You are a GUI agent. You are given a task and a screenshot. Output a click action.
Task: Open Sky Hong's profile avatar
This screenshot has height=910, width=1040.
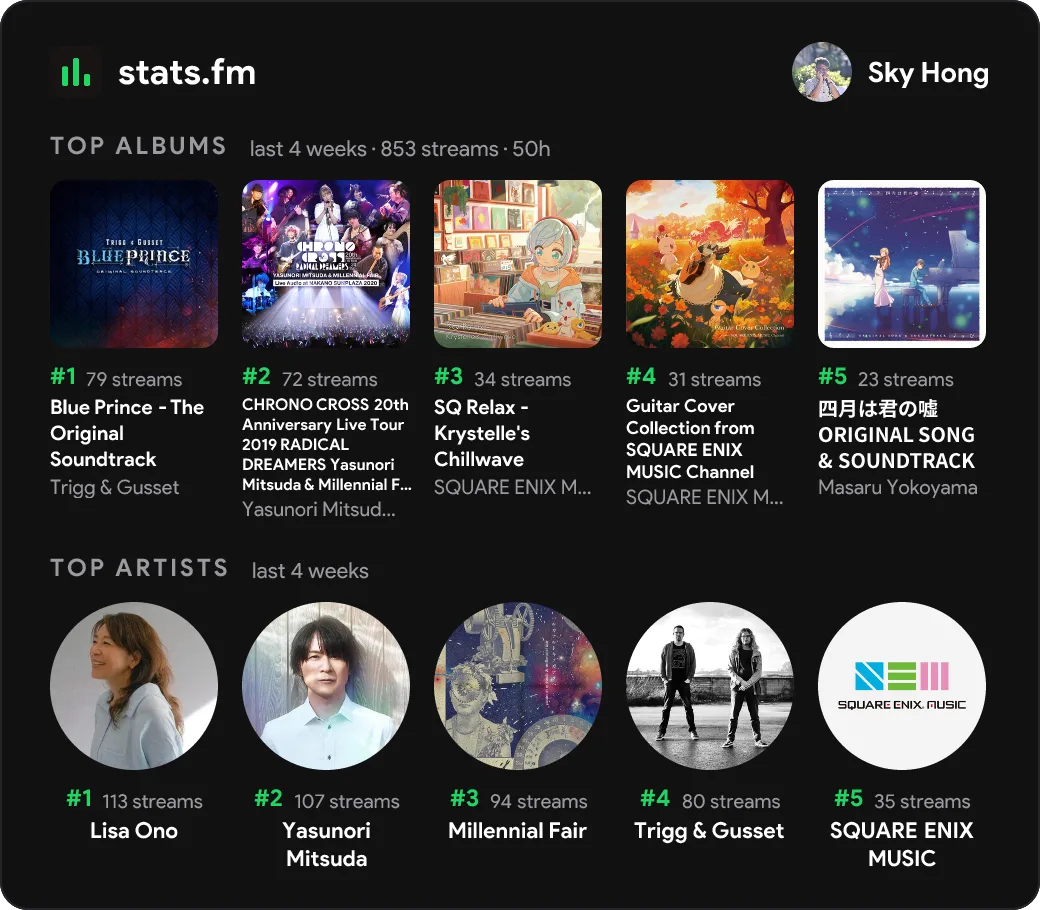(821, 72)
